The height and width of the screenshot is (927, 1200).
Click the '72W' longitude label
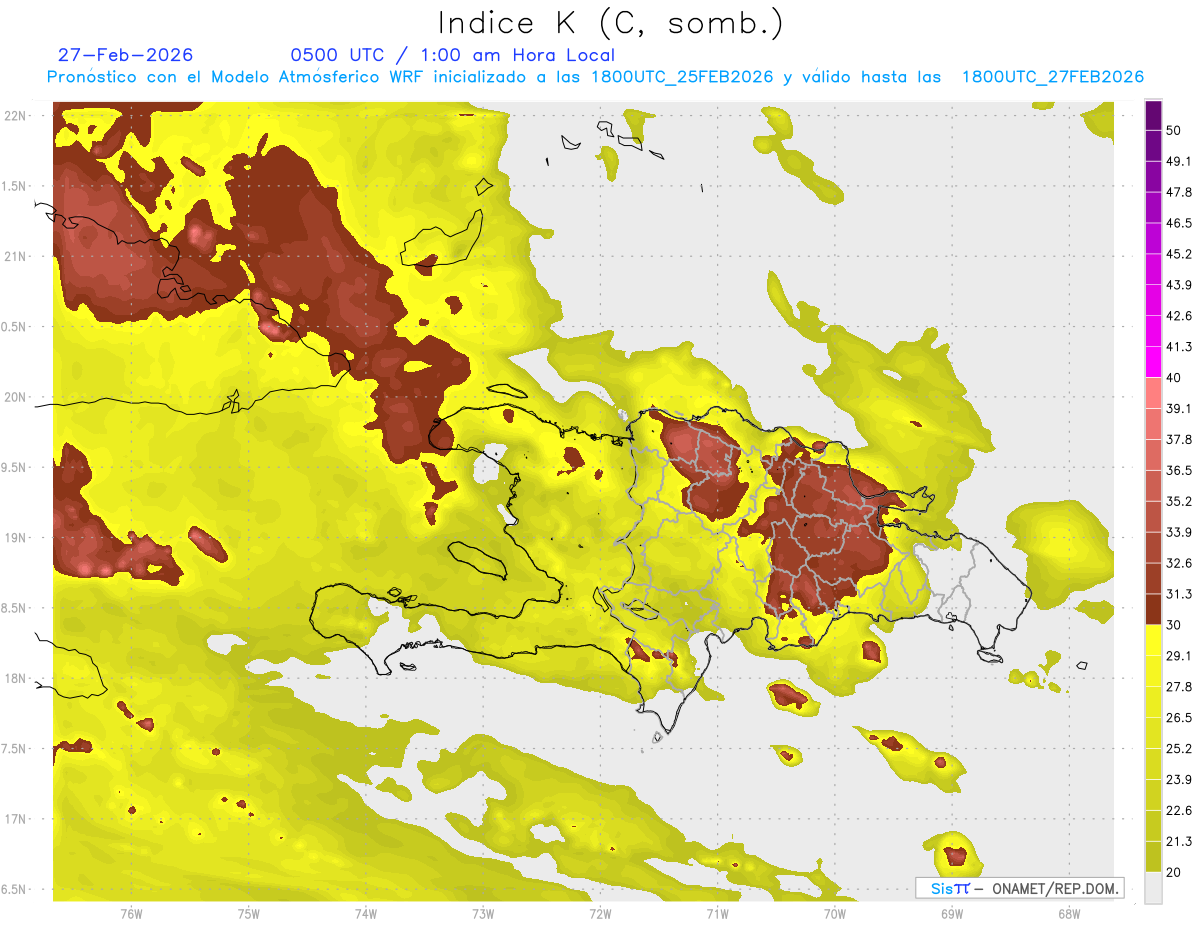click(600, 913)
